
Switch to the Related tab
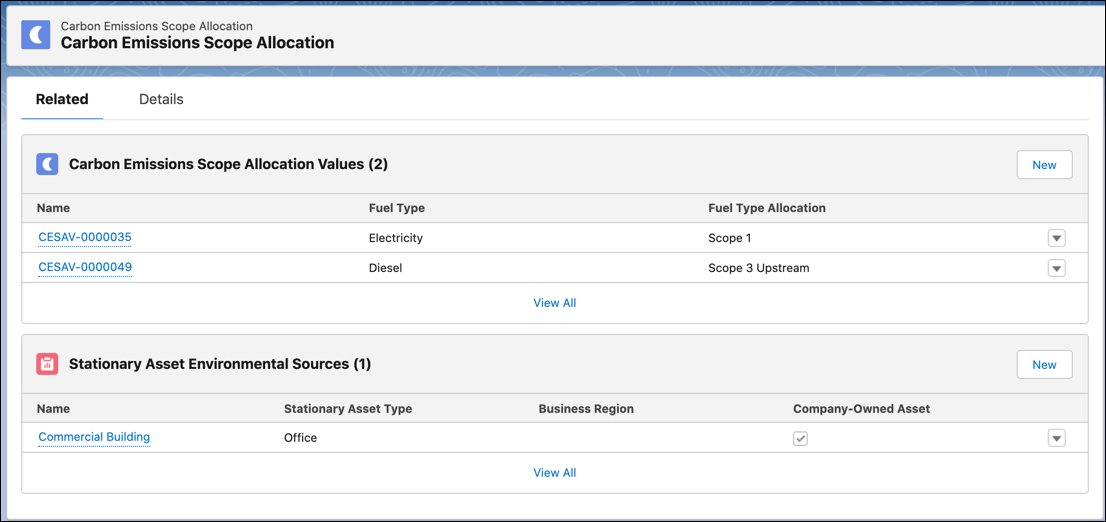pyautogui.click(x=62, y=99)
